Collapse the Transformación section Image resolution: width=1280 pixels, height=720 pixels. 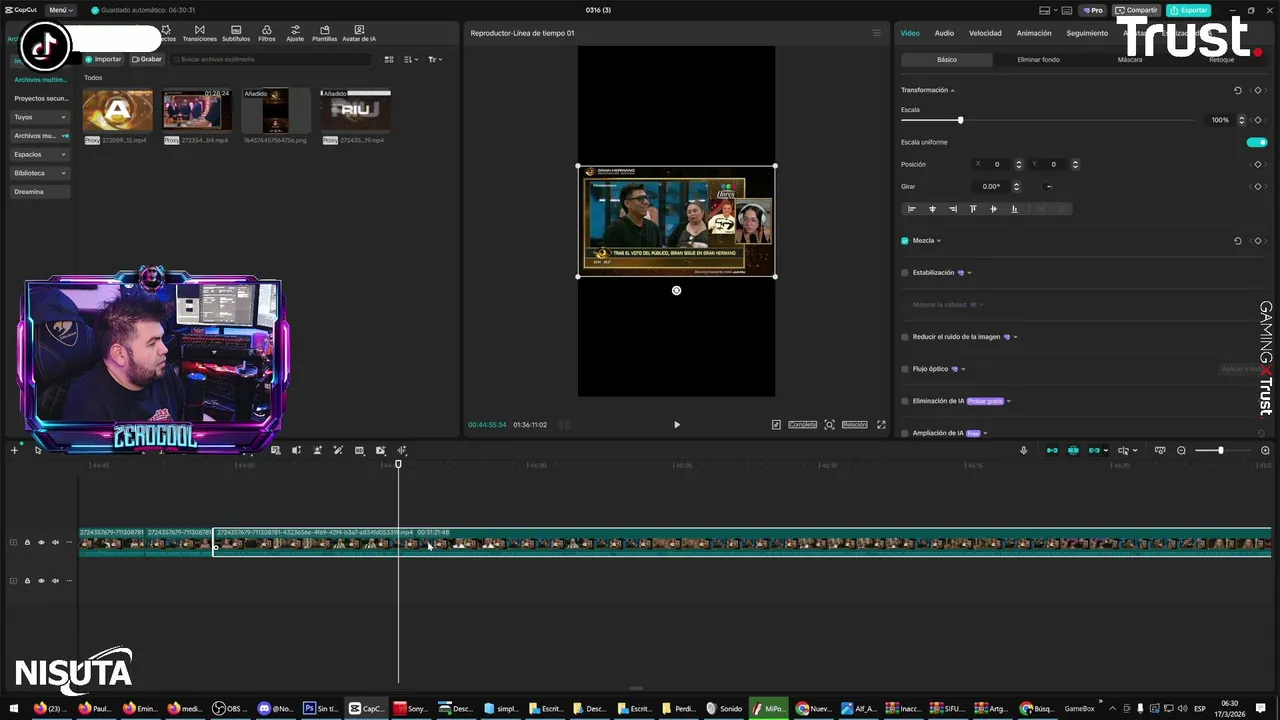point(952,90)
